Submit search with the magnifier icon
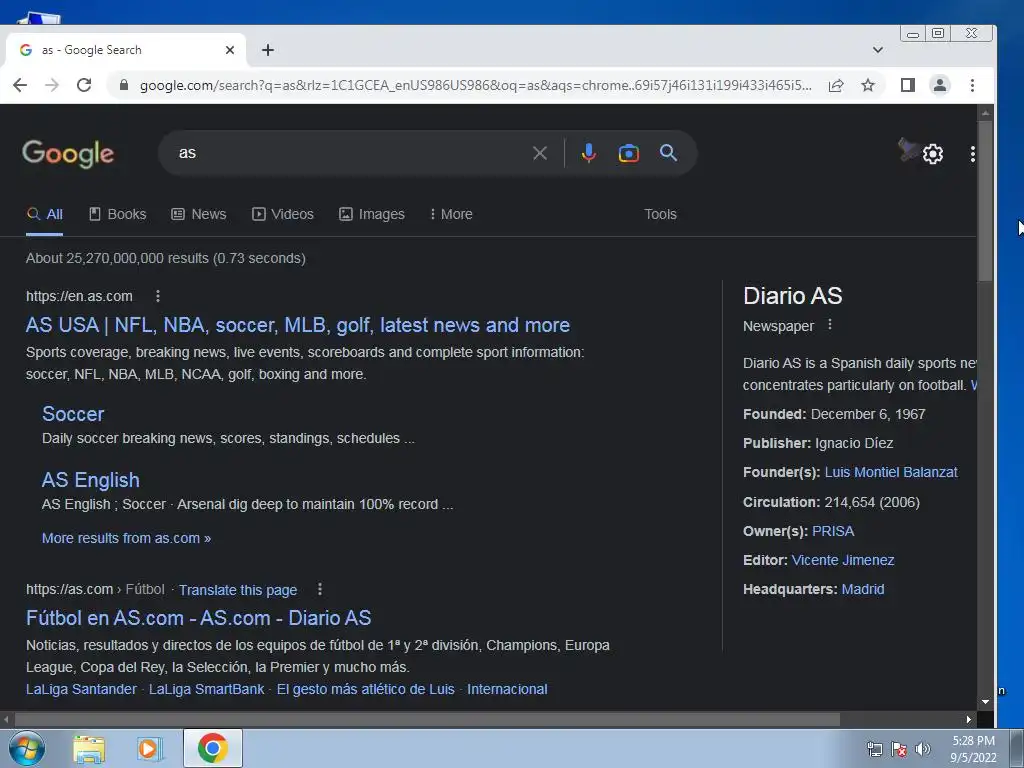 pos(668,153)
